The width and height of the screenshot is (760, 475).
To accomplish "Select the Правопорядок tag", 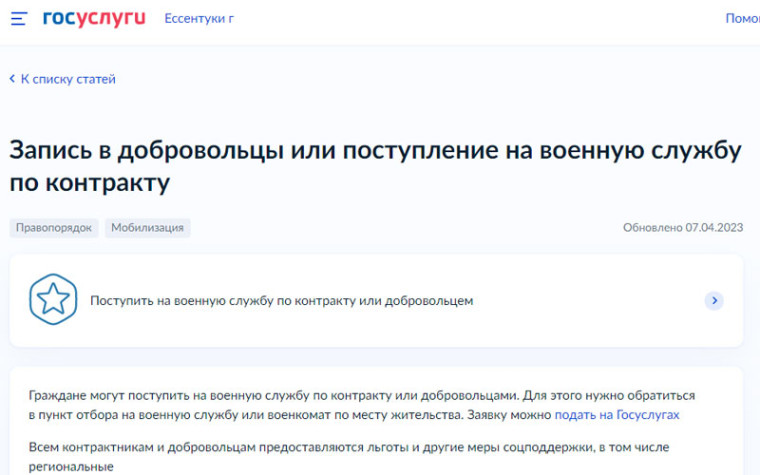I will tap(54, 228).
